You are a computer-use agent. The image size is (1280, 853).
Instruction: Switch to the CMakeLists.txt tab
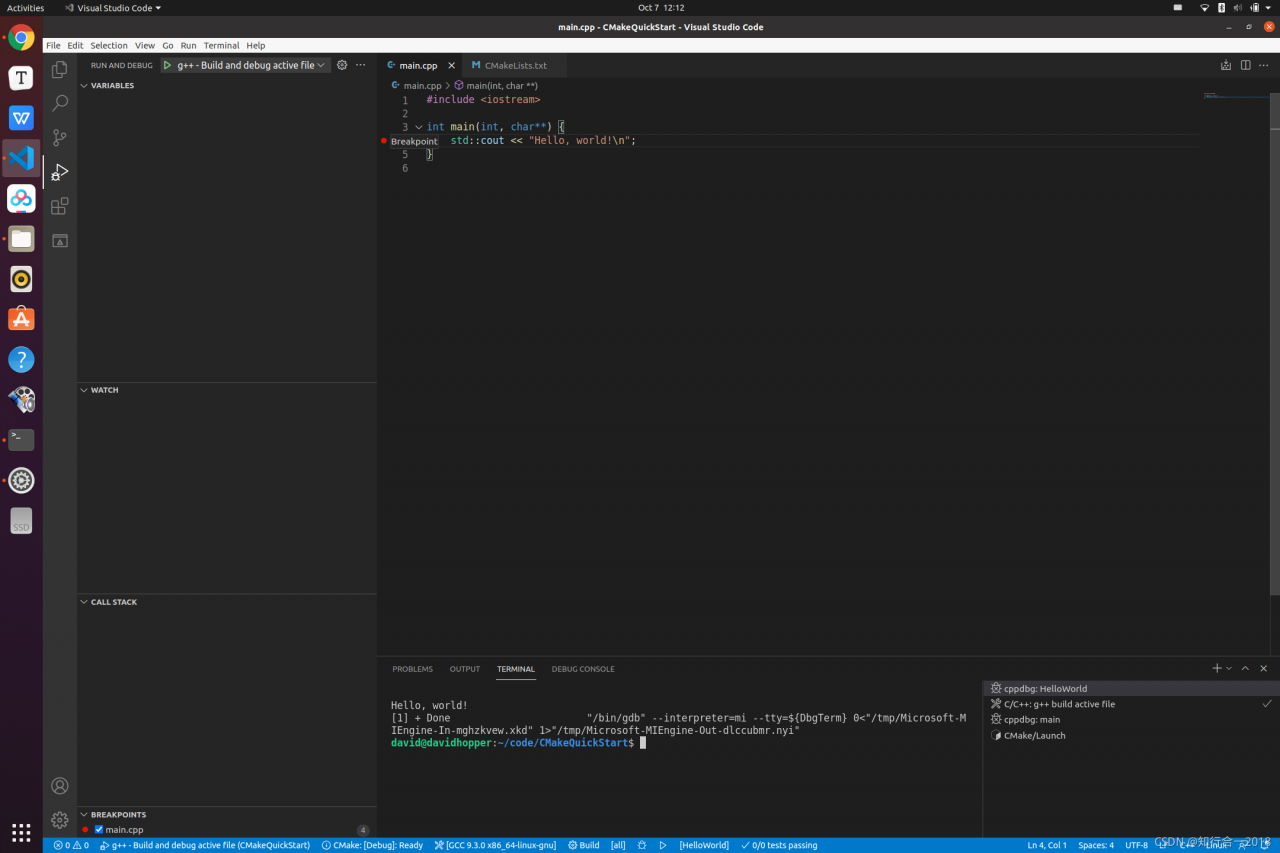[515, 65]
